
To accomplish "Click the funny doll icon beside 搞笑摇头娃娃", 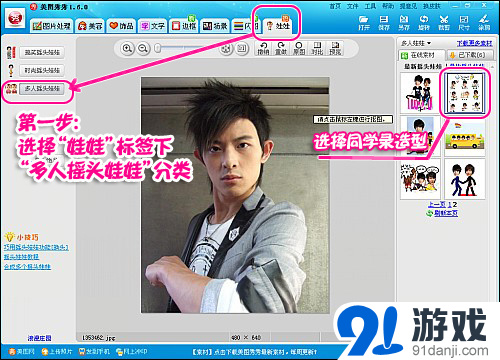I will click(x=11, y=52).
